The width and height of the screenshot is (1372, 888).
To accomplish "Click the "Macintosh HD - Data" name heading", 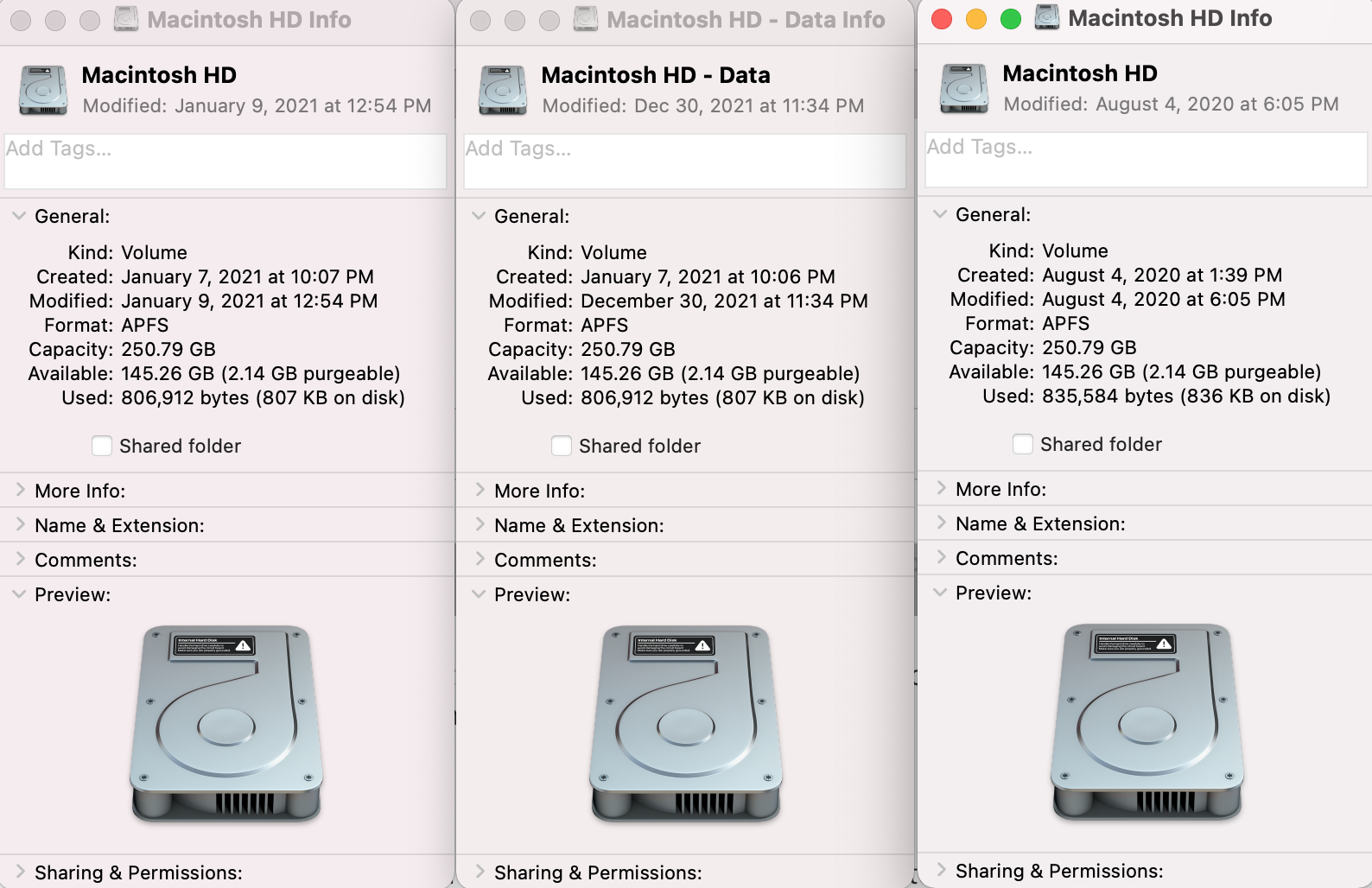I will coord(656,75).
